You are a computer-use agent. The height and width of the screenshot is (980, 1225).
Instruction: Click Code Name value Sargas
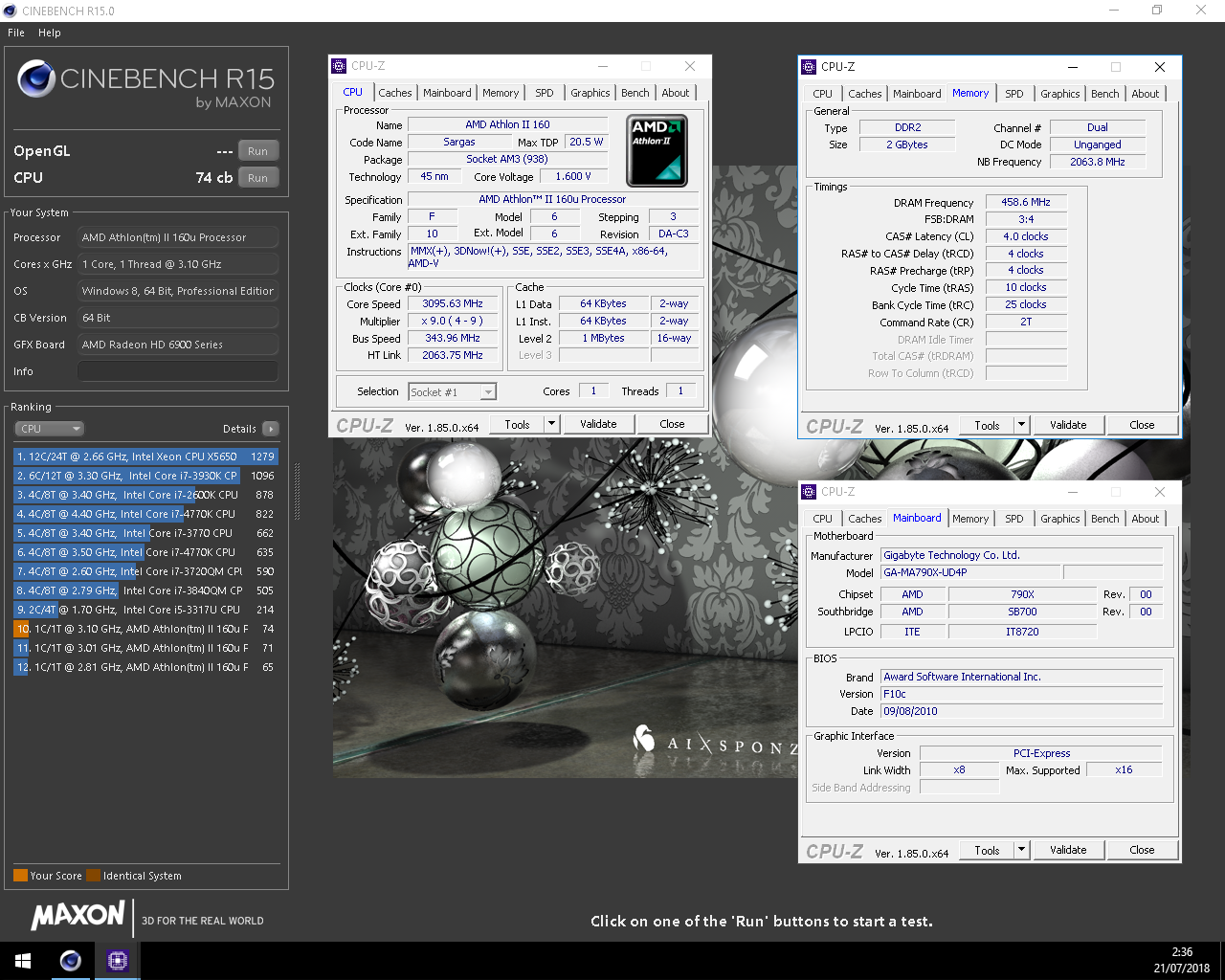pyautogui.click(x=459, y=142)
